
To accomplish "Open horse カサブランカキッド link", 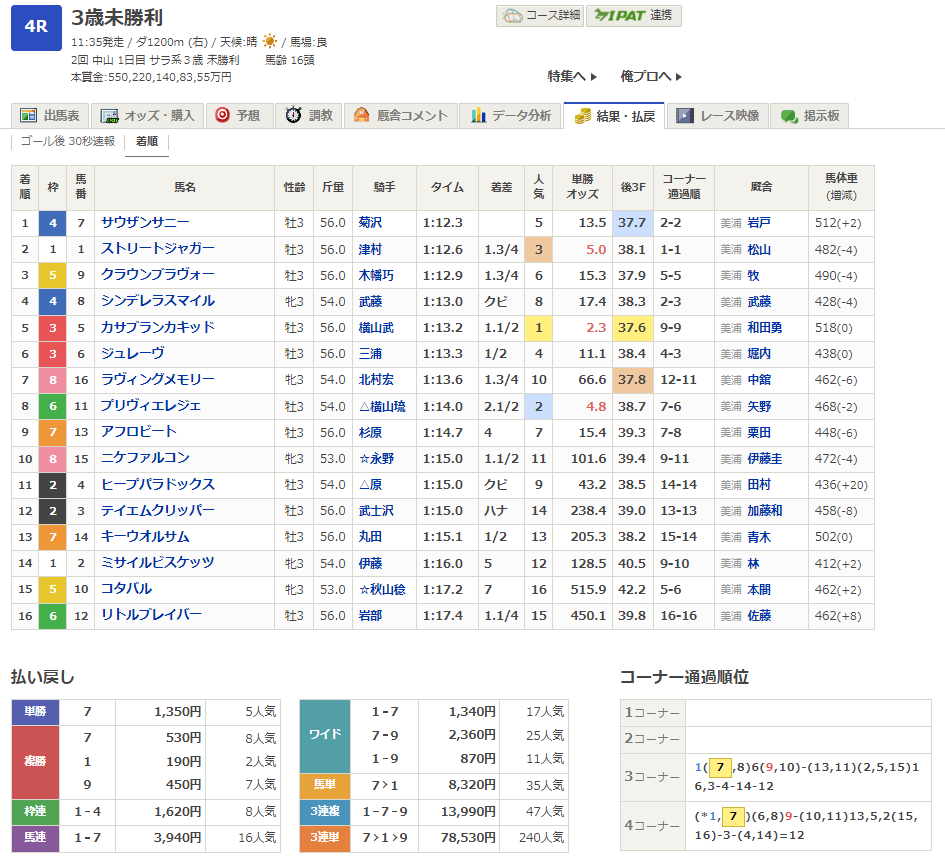I will pos(157,328).
